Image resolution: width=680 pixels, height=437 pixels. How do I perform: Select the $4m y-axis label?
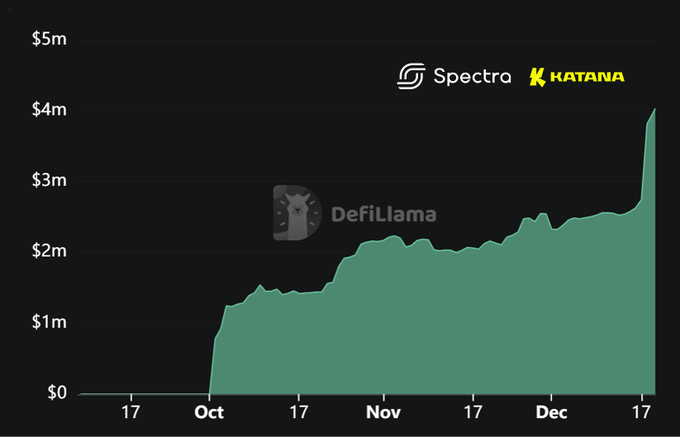(x=49, y=110)
